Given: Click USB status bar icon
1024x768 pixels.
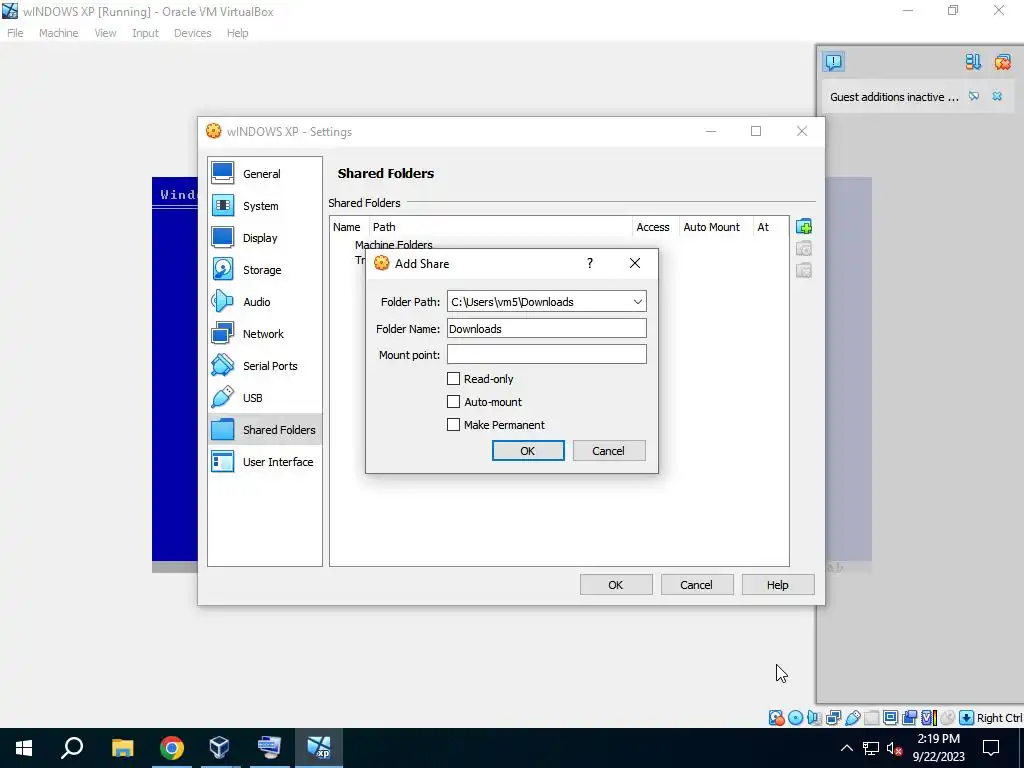Looking at the screenshot, I should [853, 718].
